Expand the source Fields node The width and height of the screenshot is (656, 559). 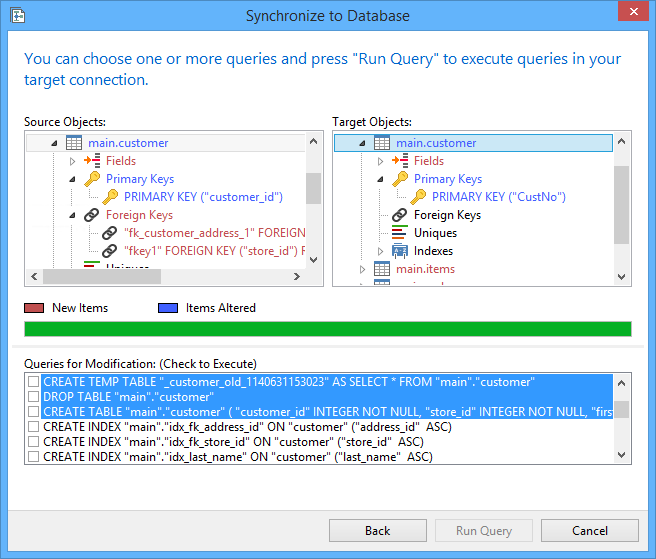pyautogui.click(x=72, y=161)
